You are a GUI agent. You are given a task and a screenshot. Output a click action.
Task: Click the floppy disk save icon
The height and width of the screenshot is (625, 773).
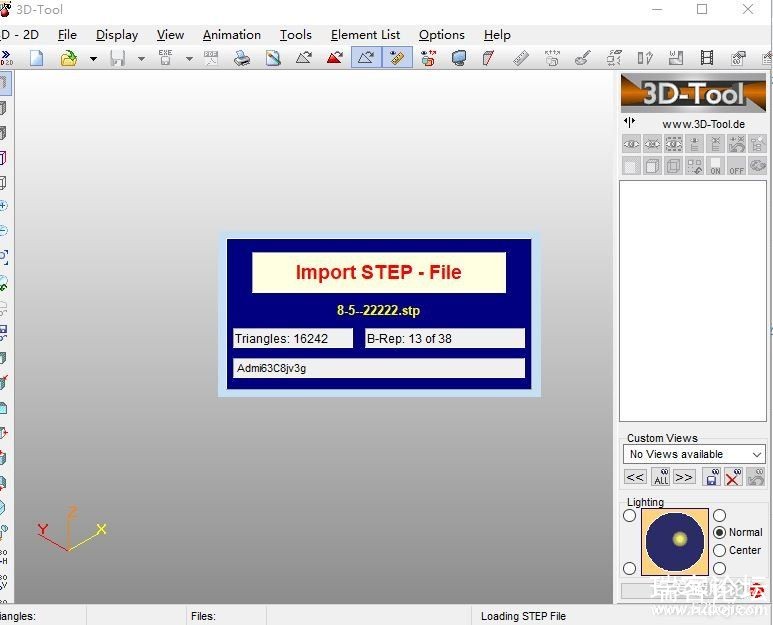point(117,58)
